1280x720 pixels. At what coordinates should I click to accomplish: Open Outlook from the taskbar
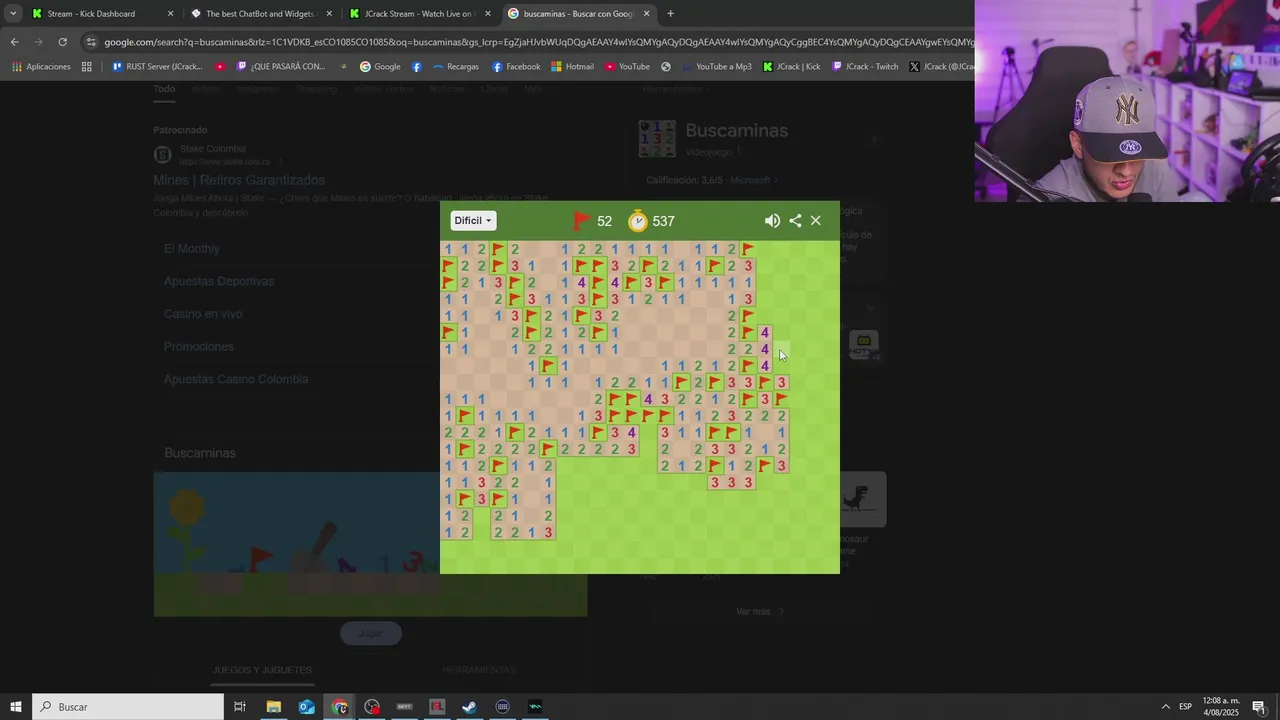tap(306, 707)
